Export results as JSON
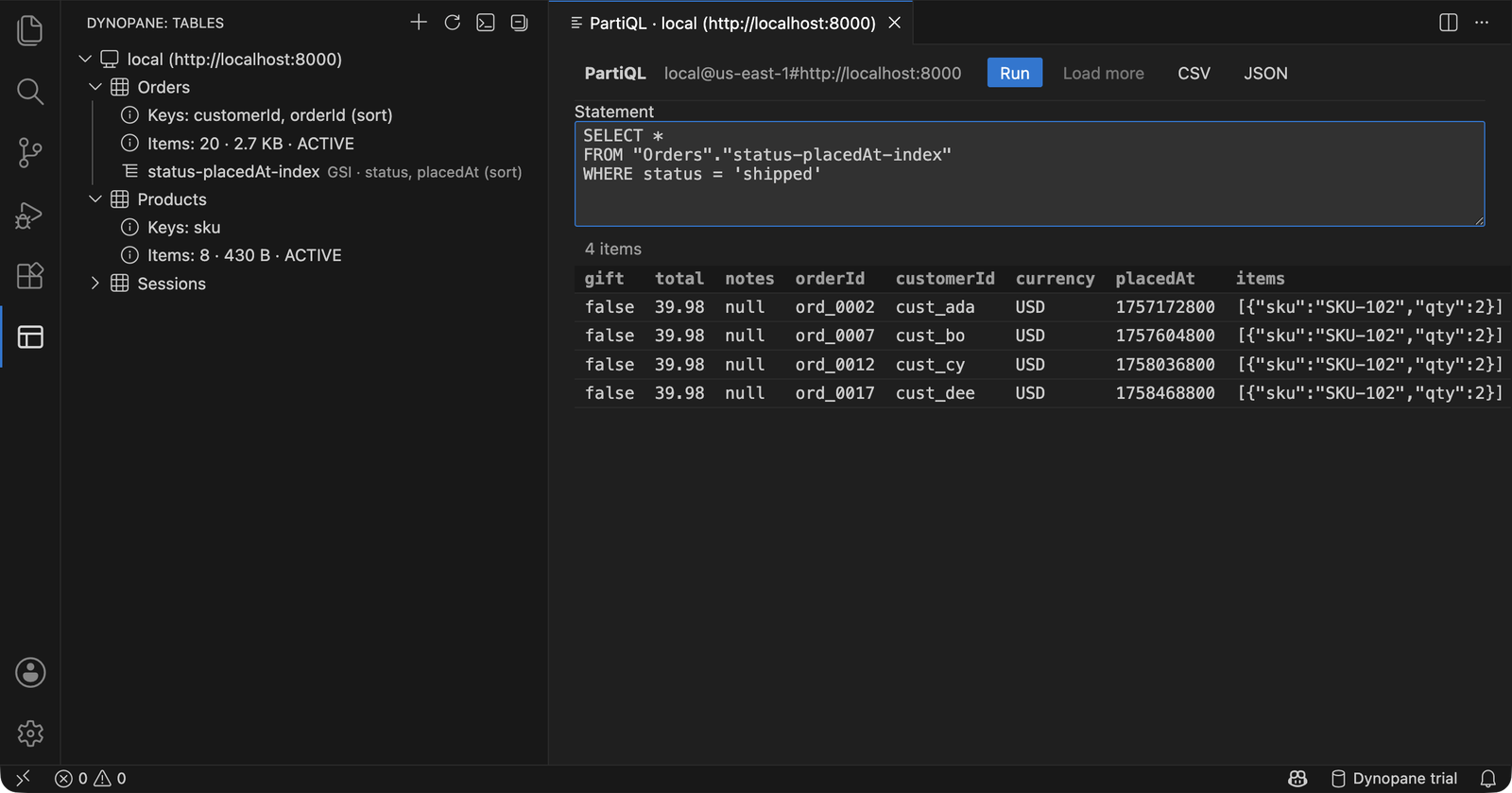1512x793 pixels. (1265, 73)
